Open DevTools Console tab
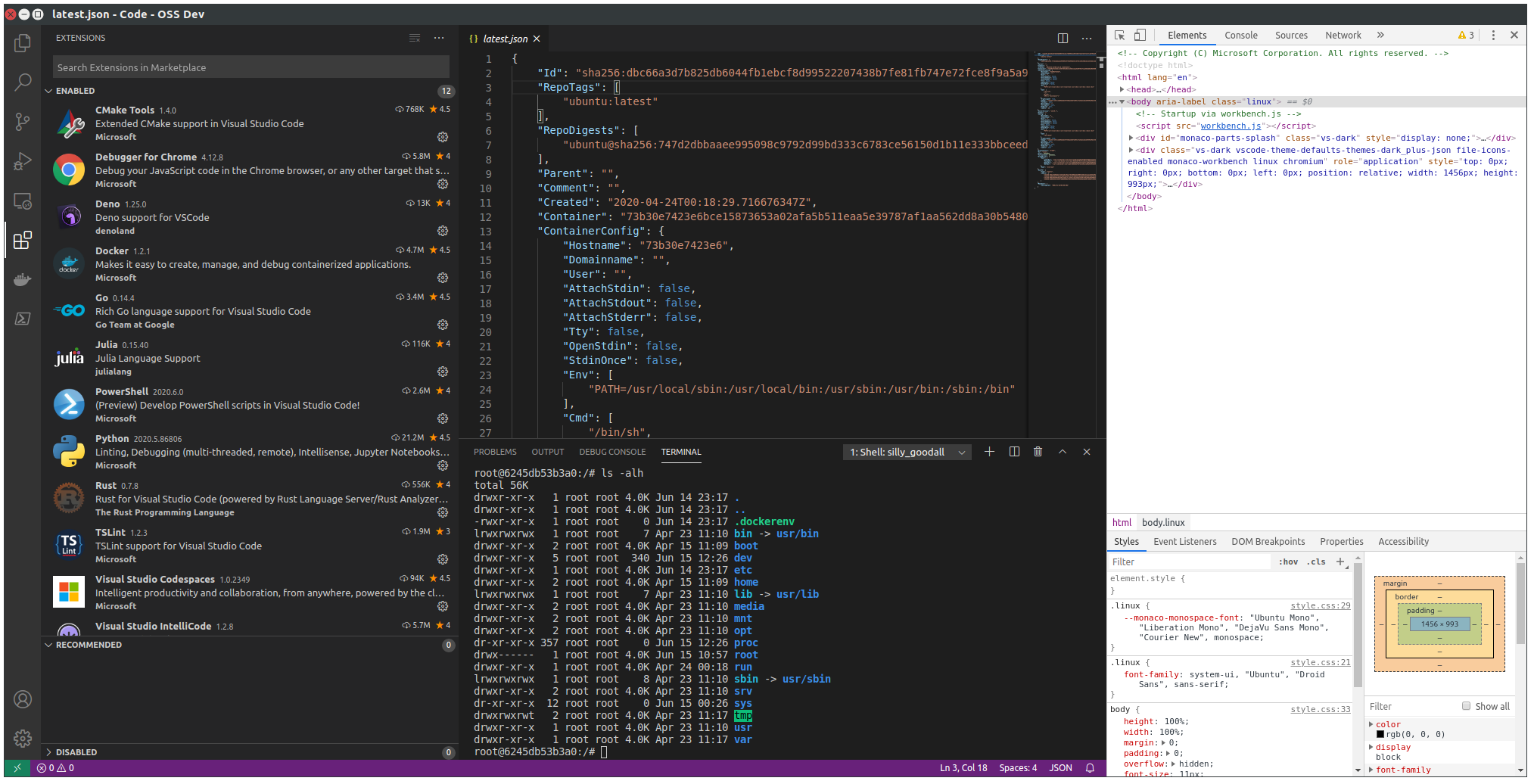 pyautogui.click(x=1241, y=36)
